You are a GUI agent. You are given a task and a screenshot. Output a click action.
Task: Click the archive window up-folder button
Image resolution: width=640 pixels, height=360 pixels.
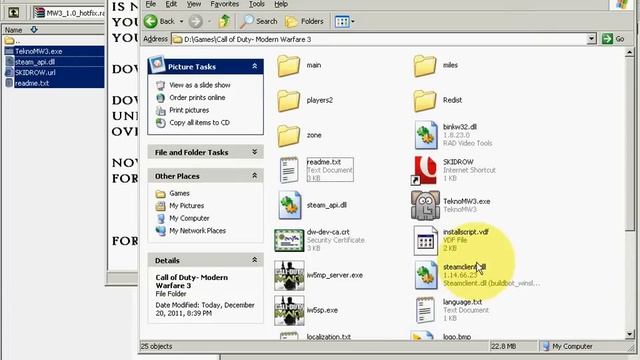pyautogui.click(x=13, y=13)
